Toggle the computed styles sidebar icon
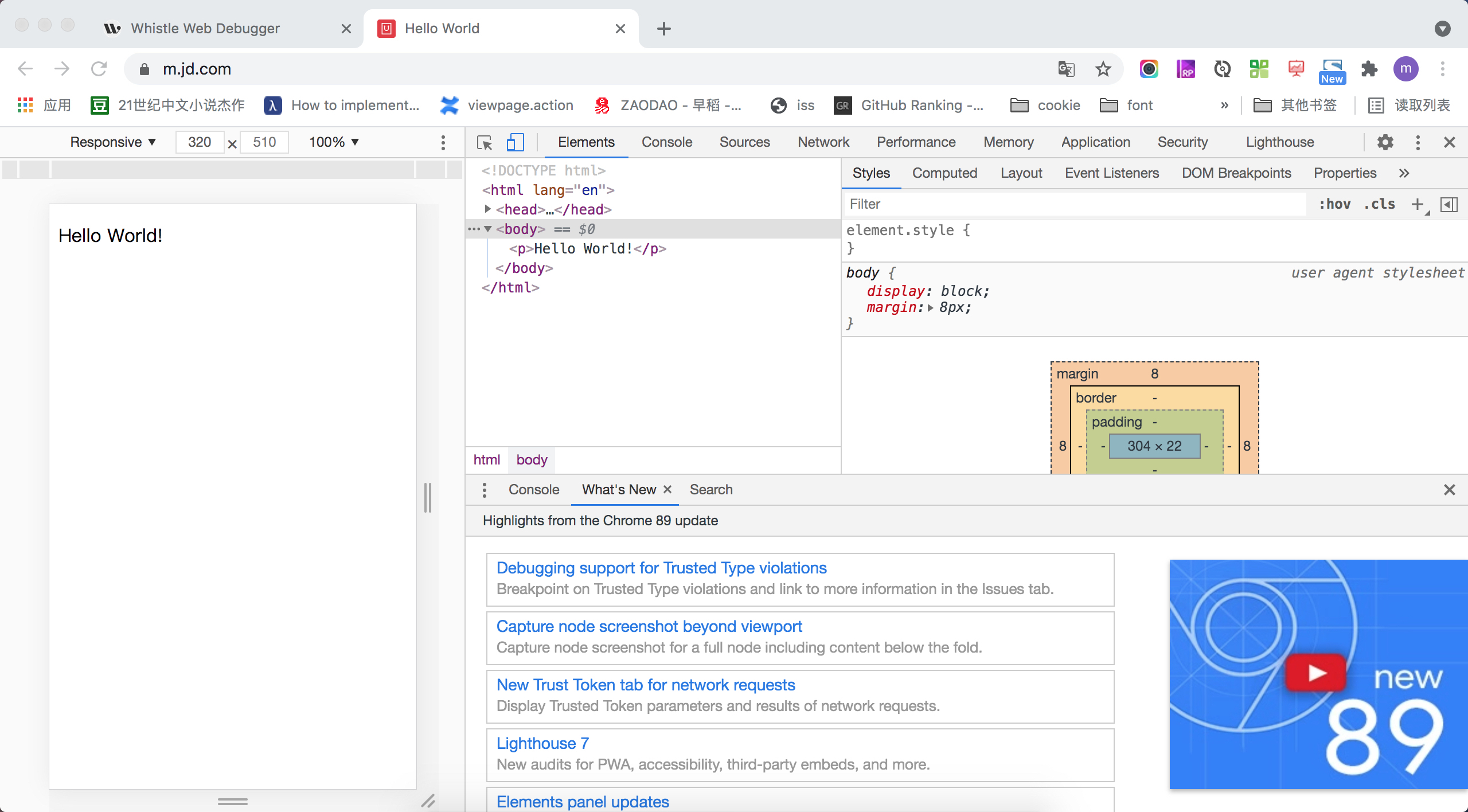 tap(1449, 204)
